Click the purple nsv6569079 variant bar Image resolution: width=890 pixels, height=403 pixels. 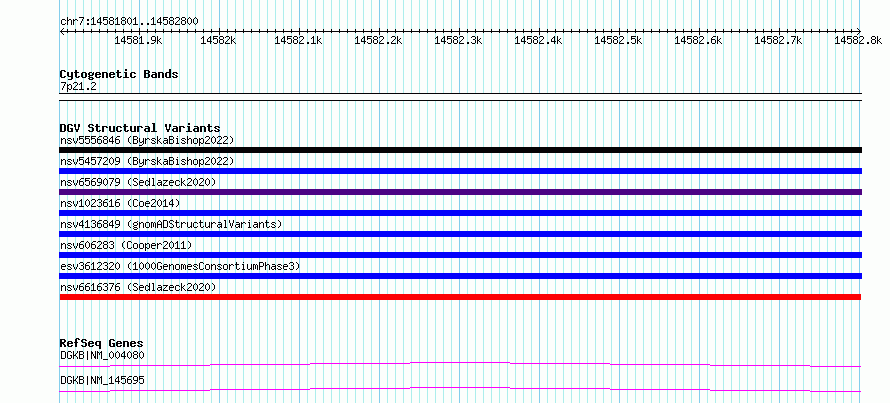click(460, 192)
